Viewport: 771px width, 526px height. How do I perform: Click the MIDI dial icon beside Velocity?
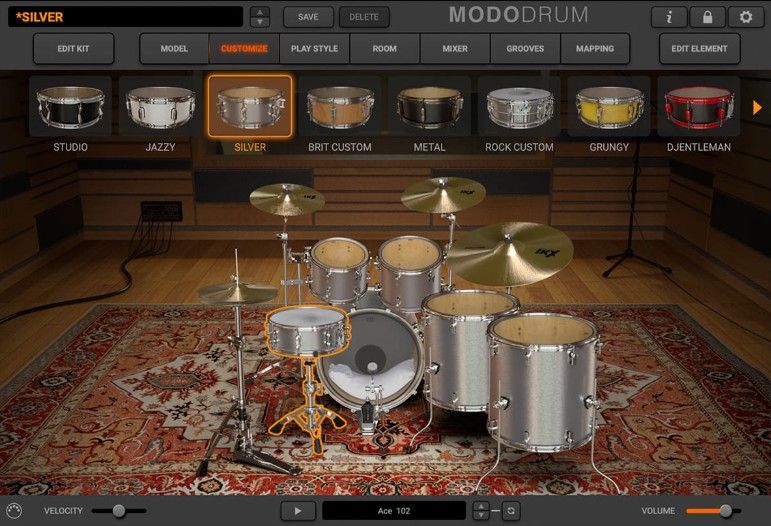click(14, 510)
